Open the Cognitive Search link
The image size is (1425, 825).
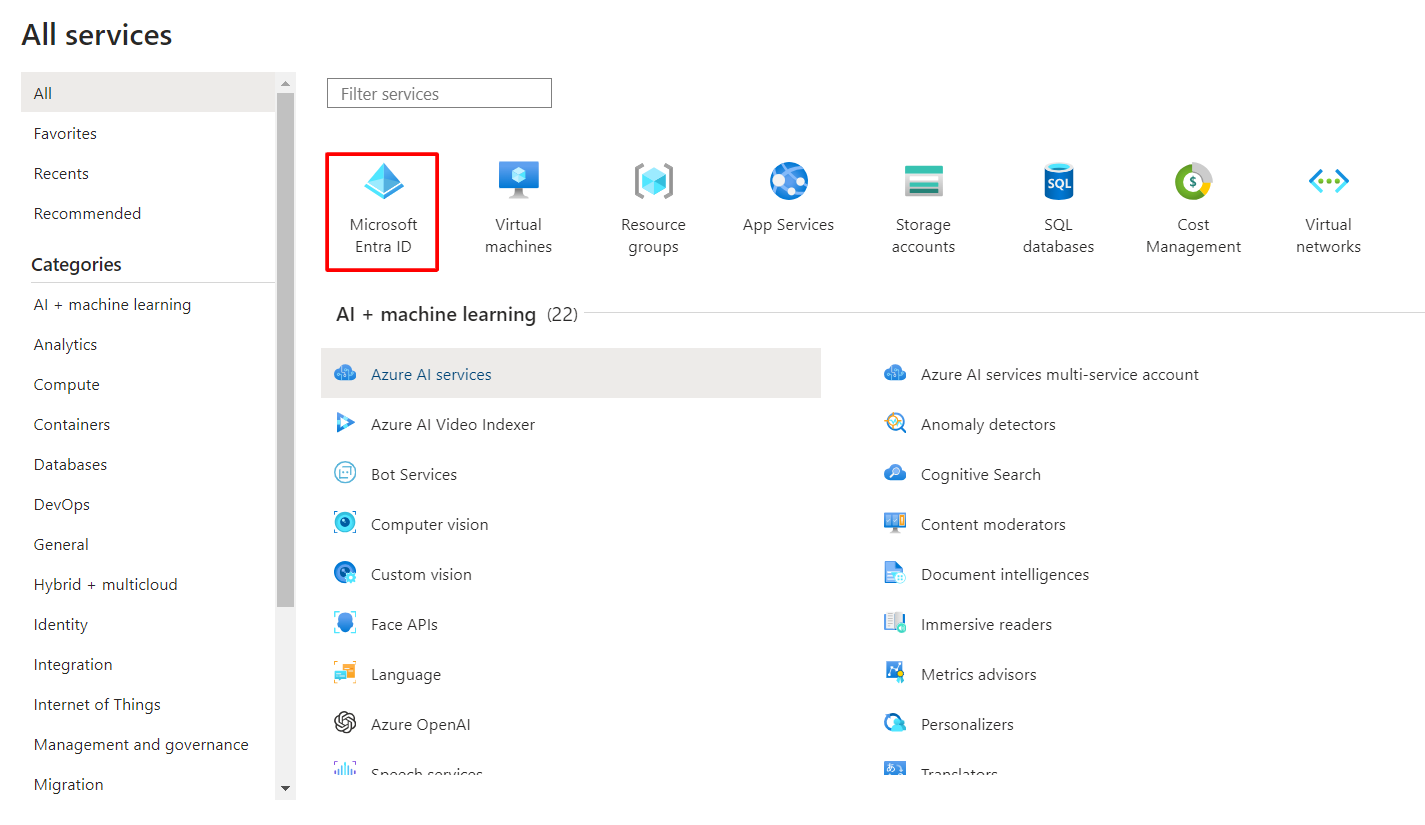click(981, 474)
